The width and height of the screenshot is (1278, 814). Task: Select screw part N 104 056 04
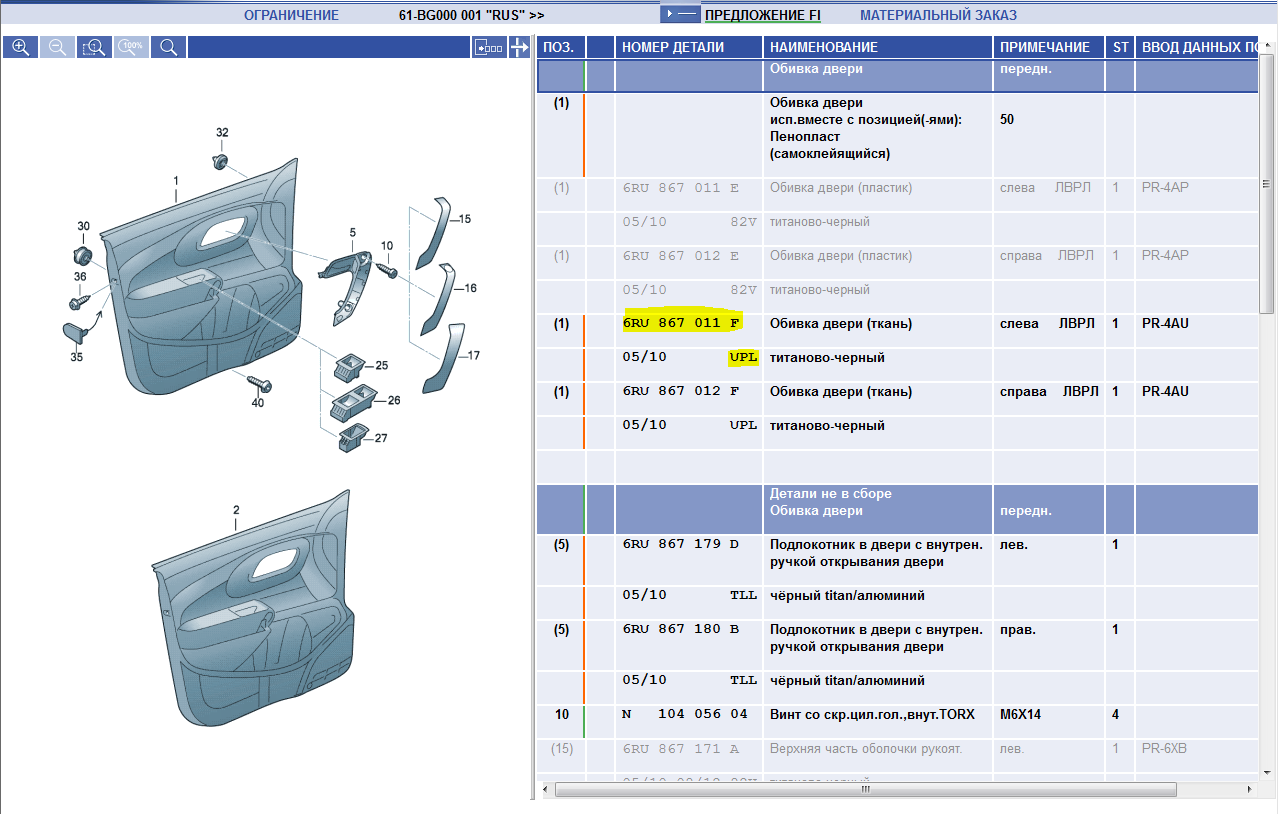pos(684,715)
